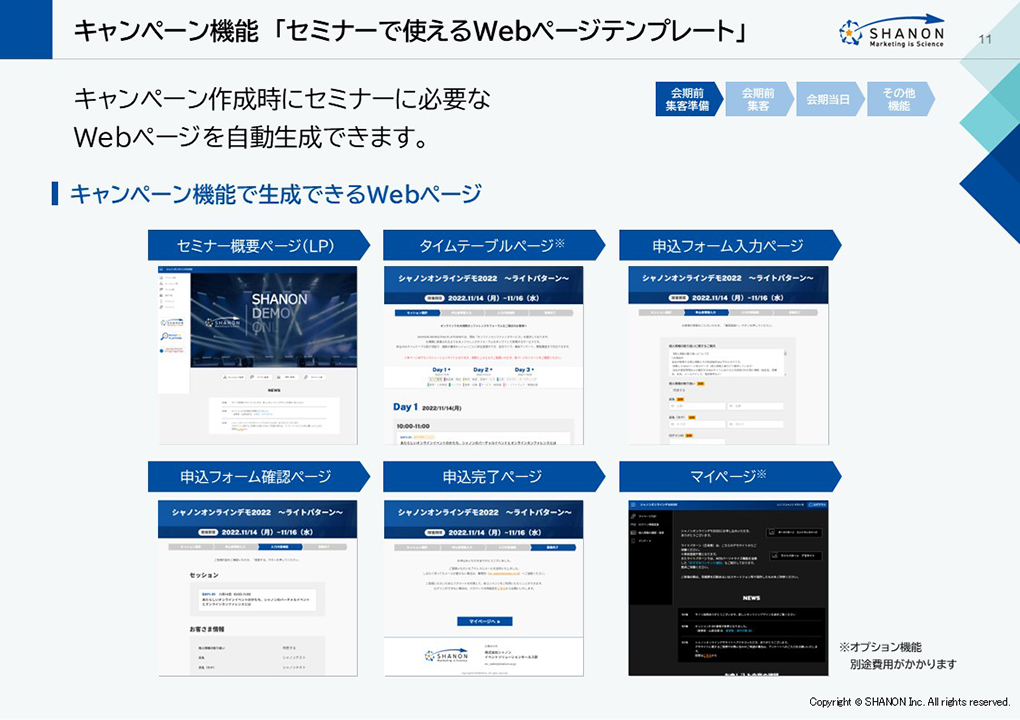Click the page number 11
The width and height of the screenshot is (1020, 720).
tap(985, 39)
